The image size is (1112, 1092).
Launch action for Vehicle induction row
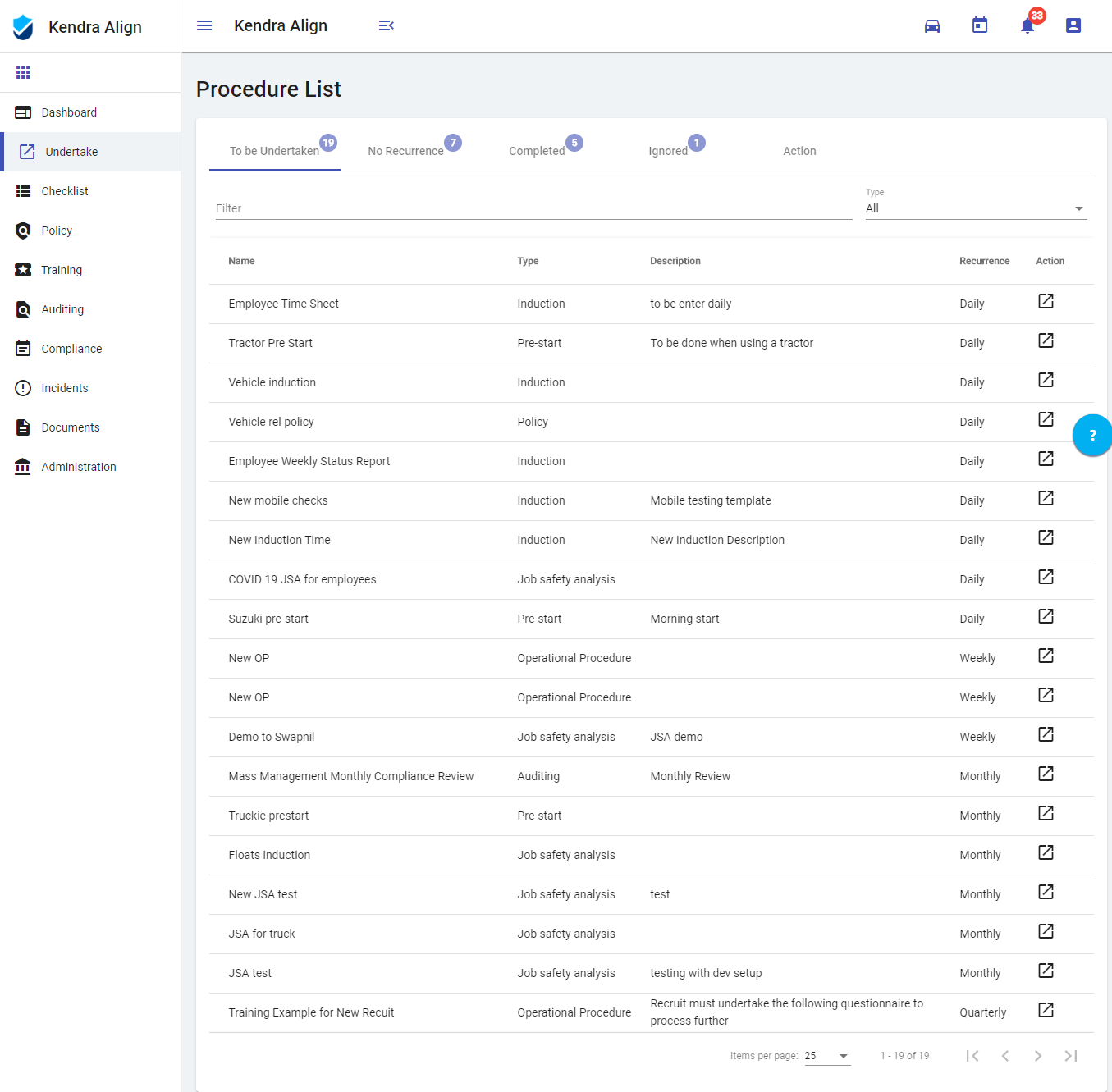1046,380
